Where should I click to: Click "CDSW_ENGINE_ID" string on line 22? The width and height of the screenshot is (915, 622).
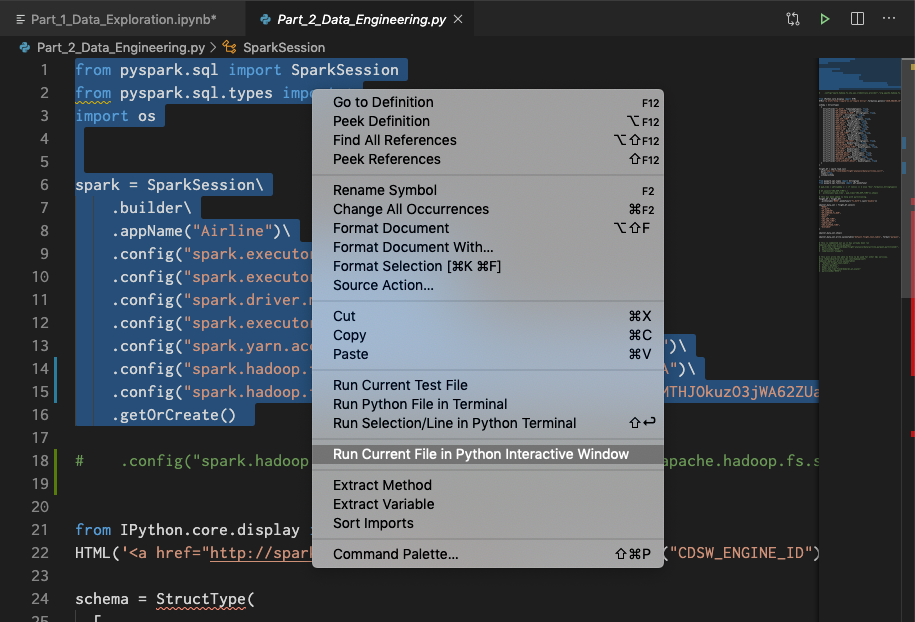[x=741, y=553]
